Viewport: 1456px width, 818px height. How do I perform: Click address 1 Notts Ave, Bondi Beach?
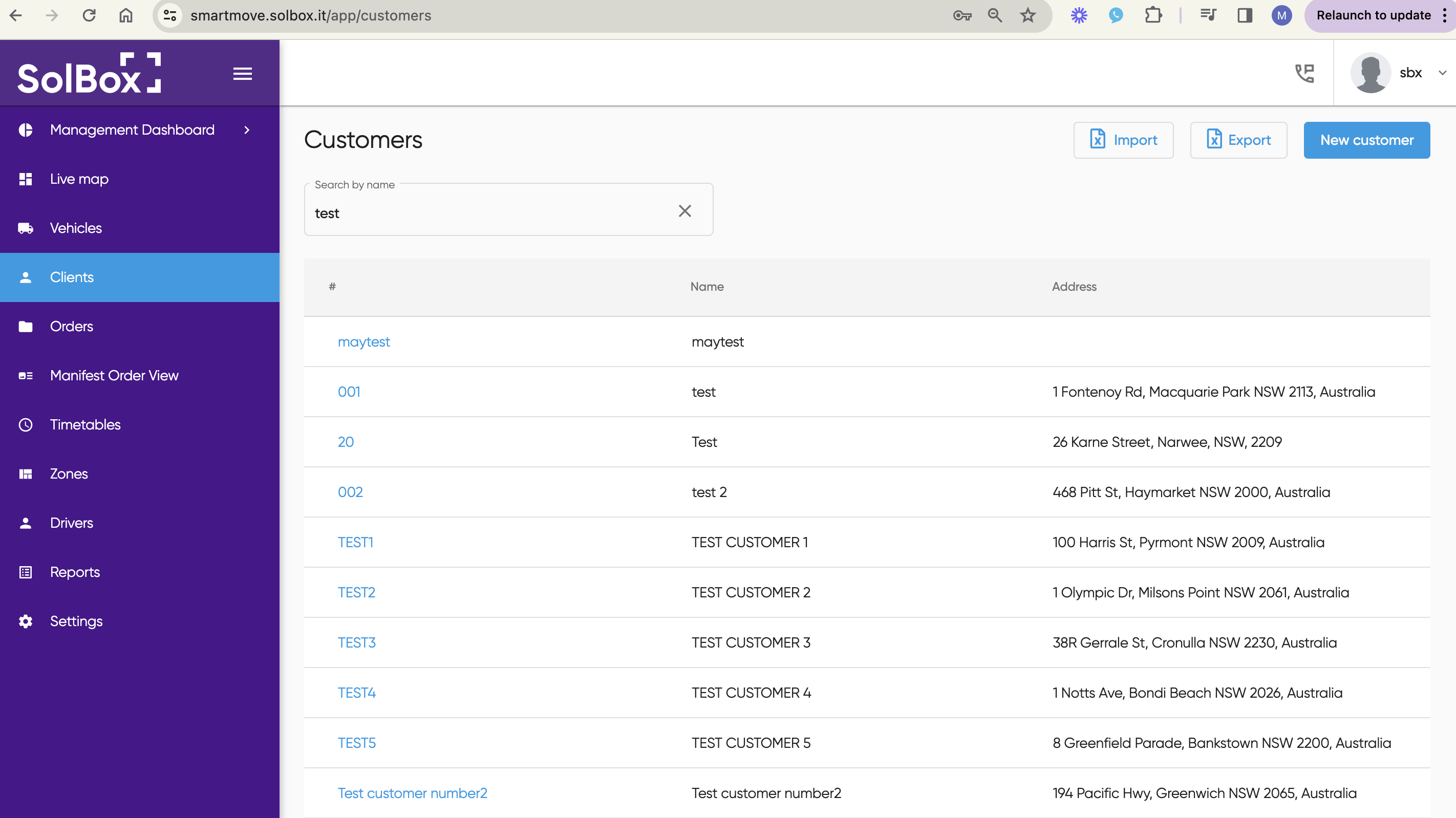click(x=1196, y=693)
